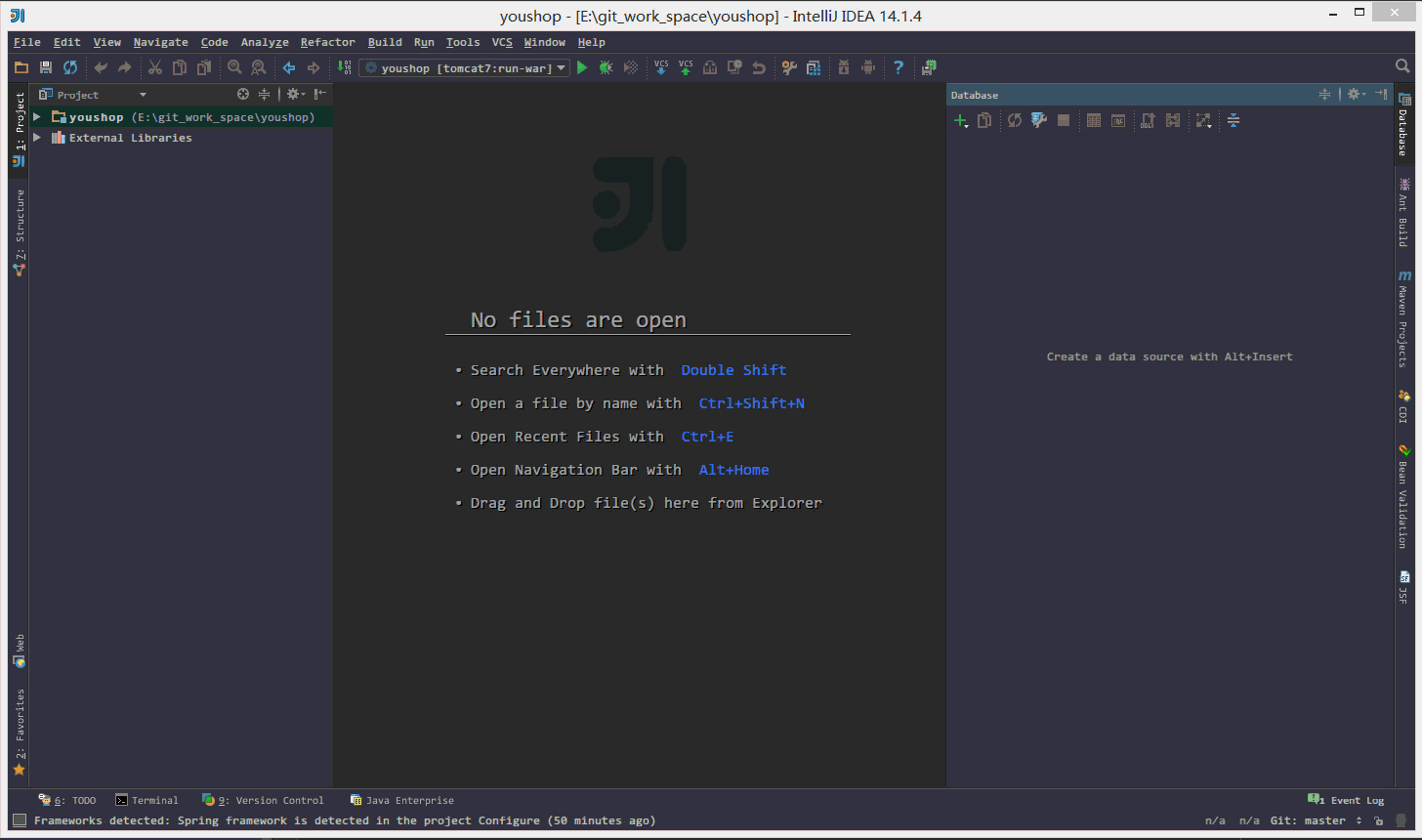
Task: Toggle the Database side tool window button
Action: click(x=1403, y=125)
